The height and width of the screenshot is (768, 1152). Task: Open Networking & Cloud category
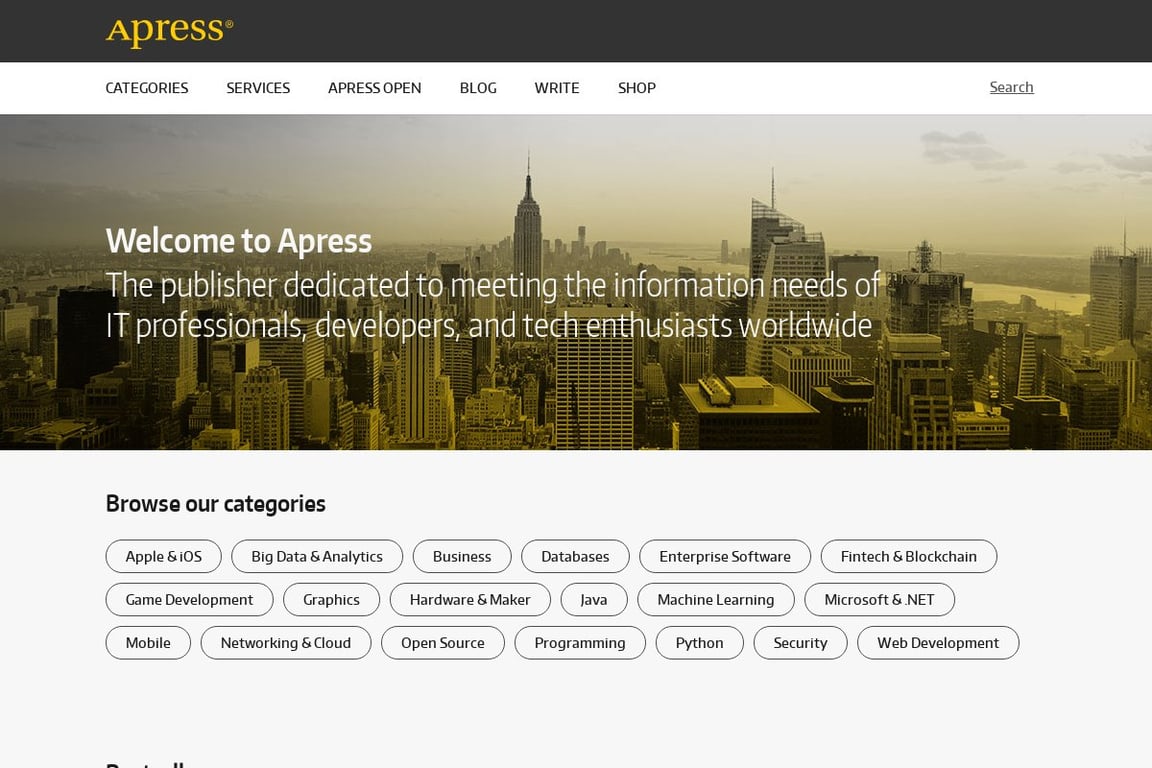point(286,643)
